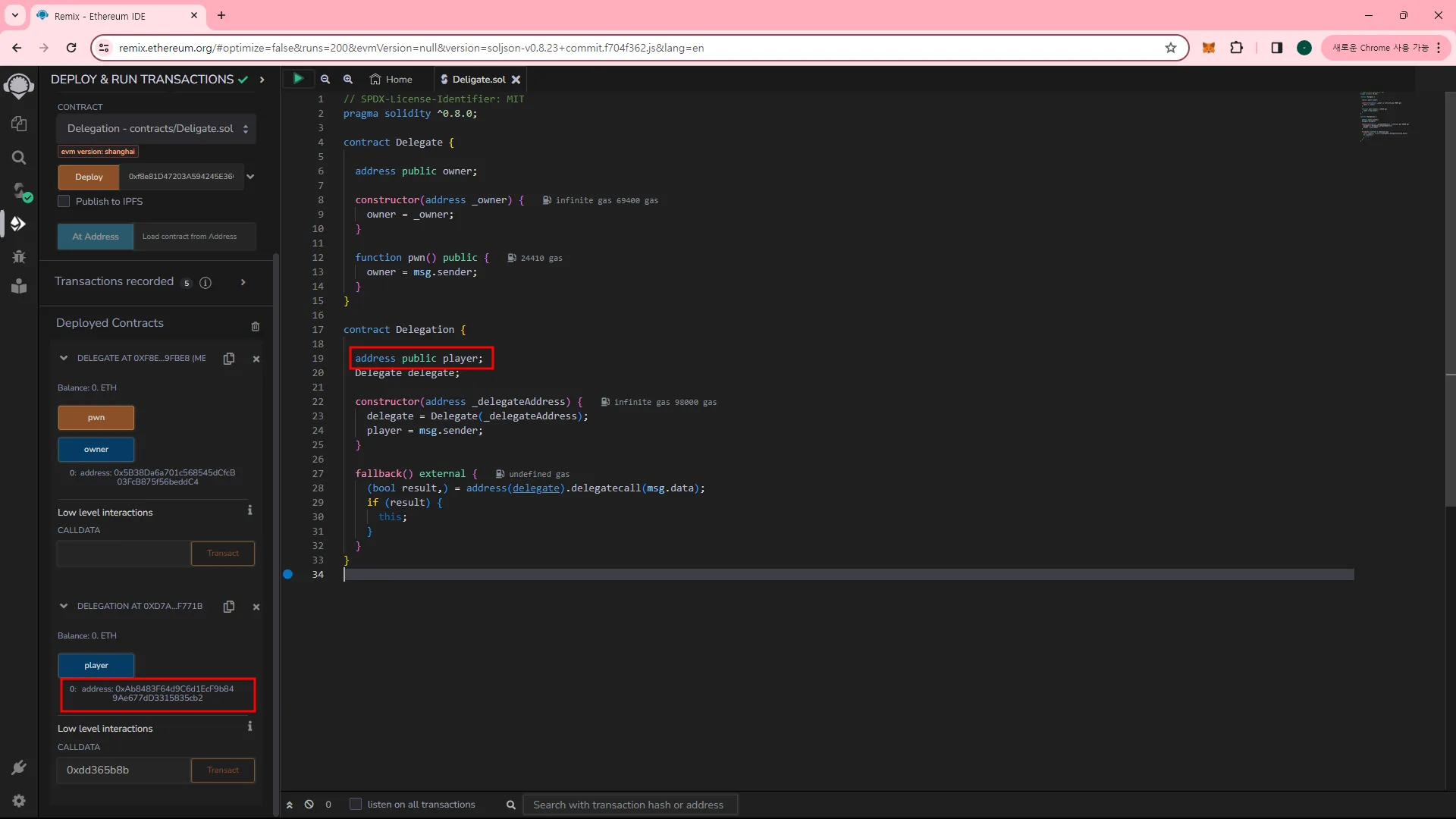Open the File explorer sidebar icon

pyautogui.click(x=19, y=124)
